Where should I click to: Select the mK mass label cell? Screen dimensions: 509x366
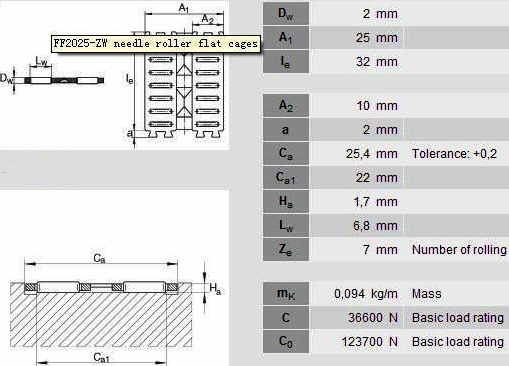coord(286,294)
